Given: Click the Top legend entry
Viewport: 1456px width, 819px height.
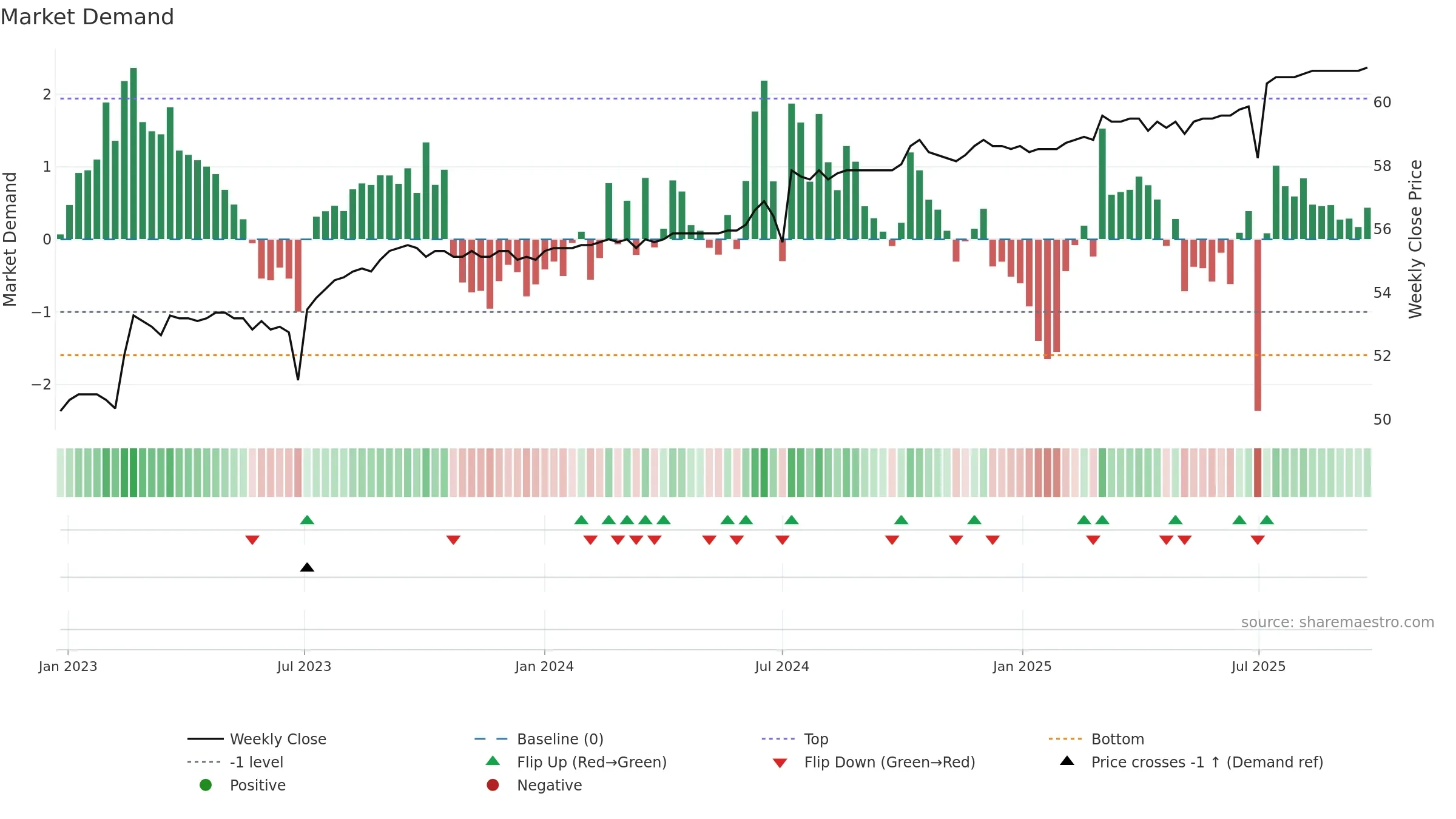Looking at the screenshot, I should (x=795, y=739).
